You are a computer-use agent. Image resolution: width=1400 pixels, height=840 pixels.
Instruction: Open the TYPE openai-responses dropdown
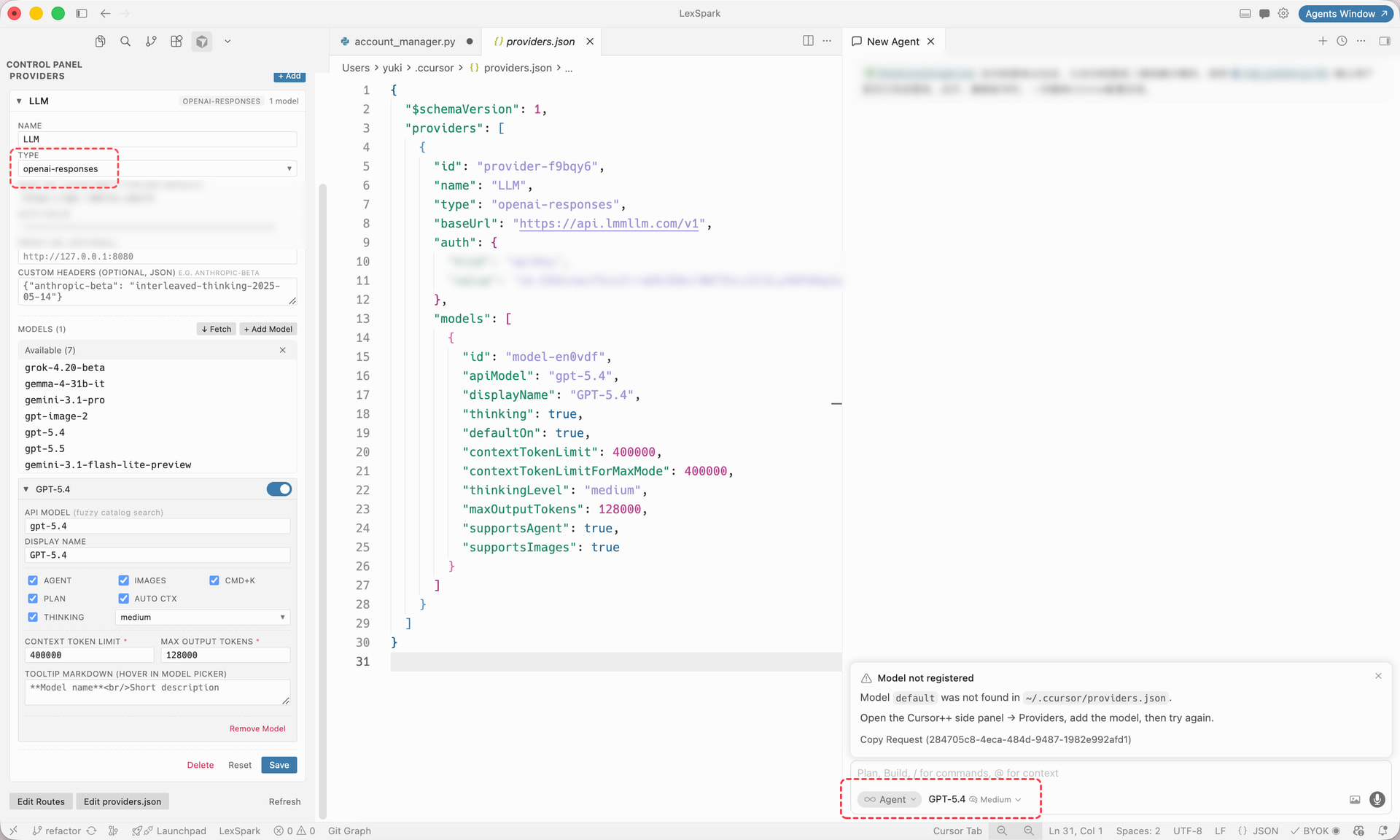[157, 168]
